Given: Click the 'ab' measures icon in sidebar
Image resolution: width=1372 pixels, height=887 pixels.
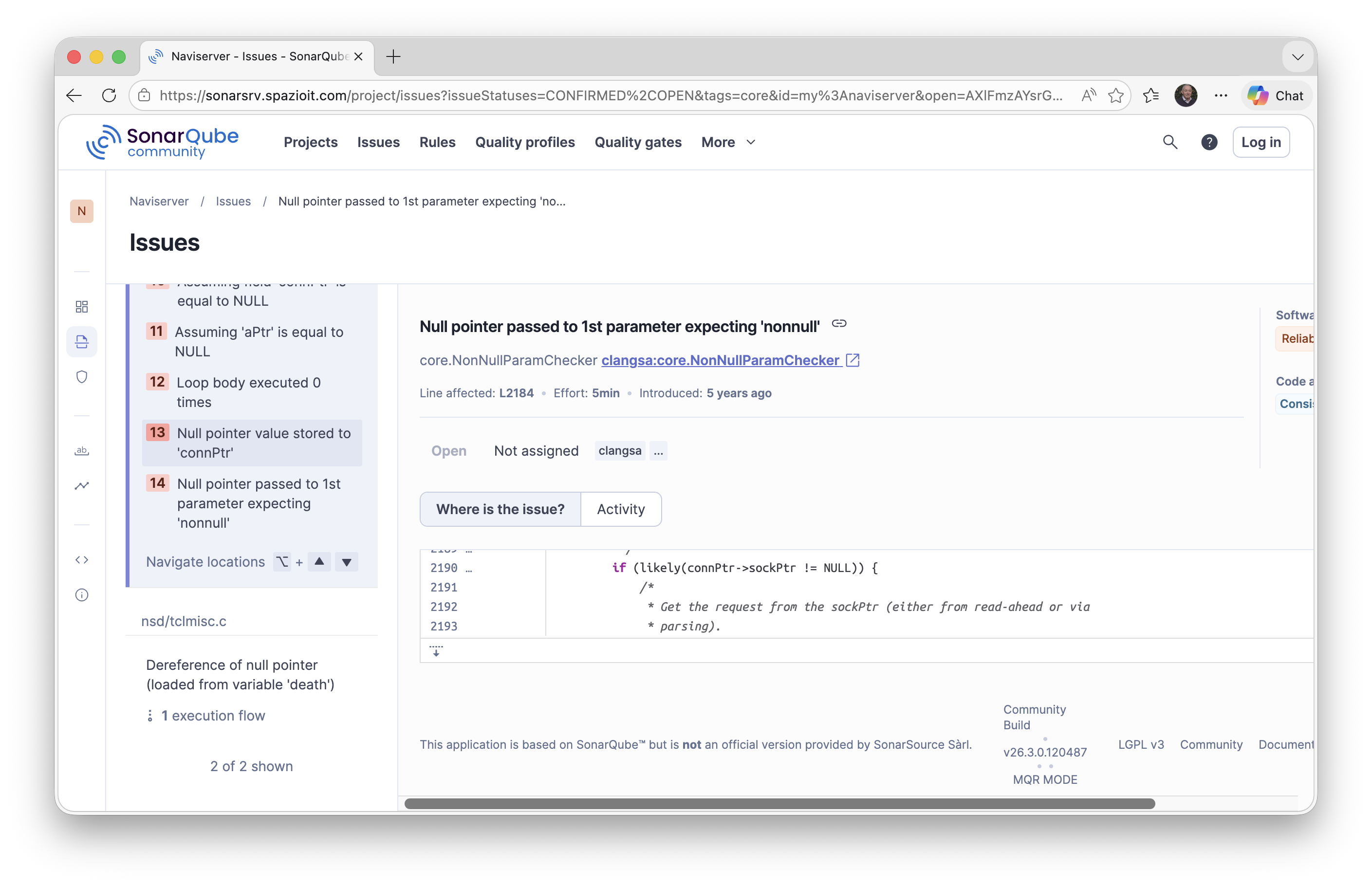Looking at the screenshot, I should click(82, 451).
